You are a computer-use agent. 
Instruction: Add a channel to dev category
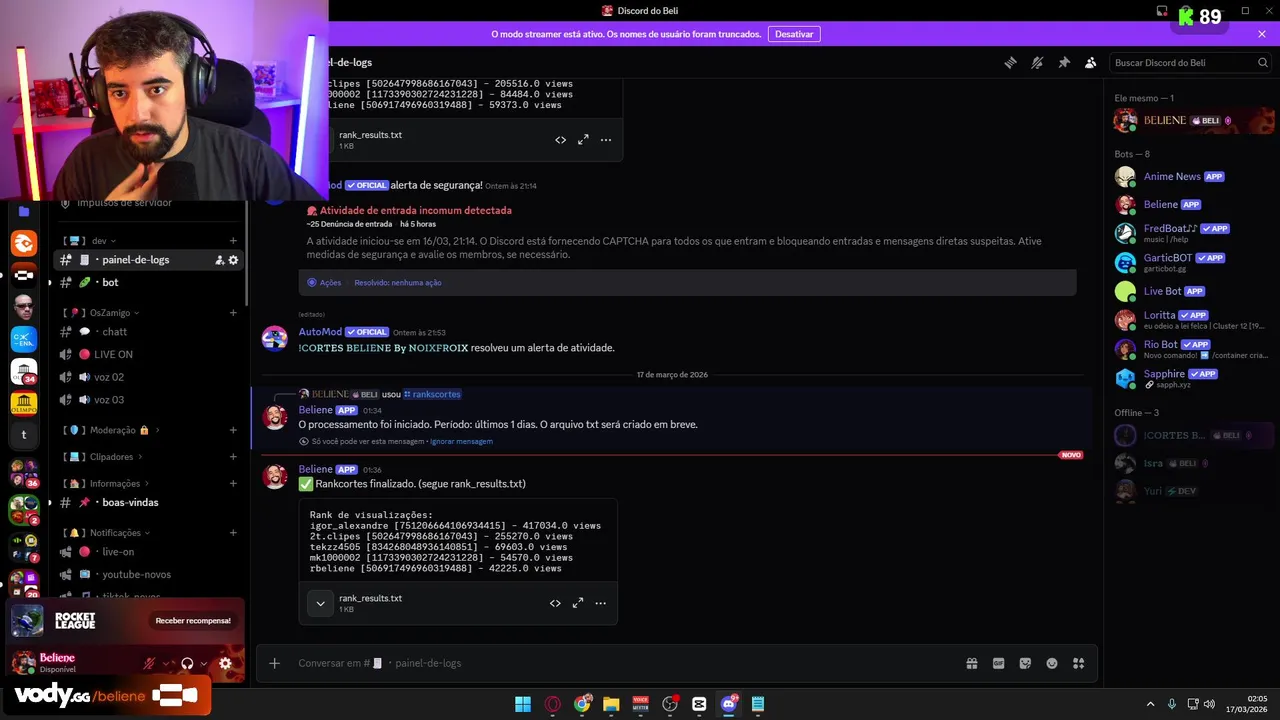[x=233, y=241]
